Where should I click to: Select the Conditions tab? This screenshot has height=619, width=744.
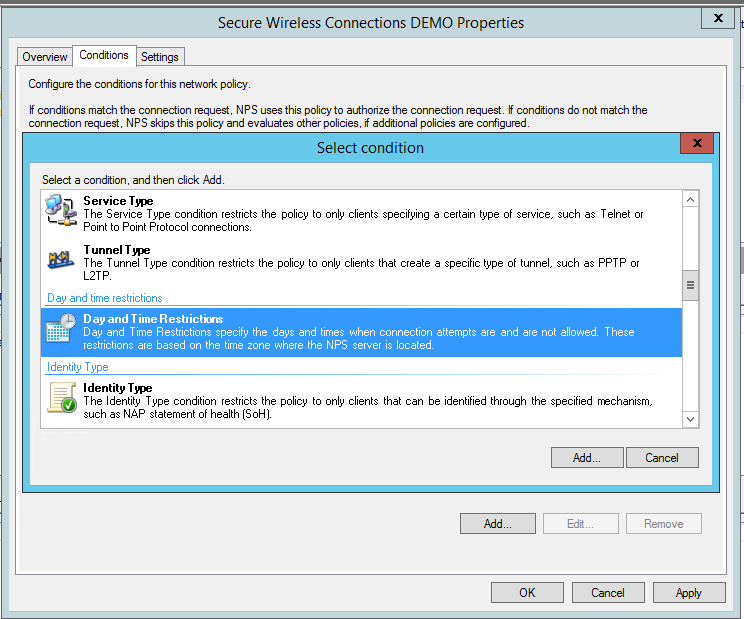point(104,56)
